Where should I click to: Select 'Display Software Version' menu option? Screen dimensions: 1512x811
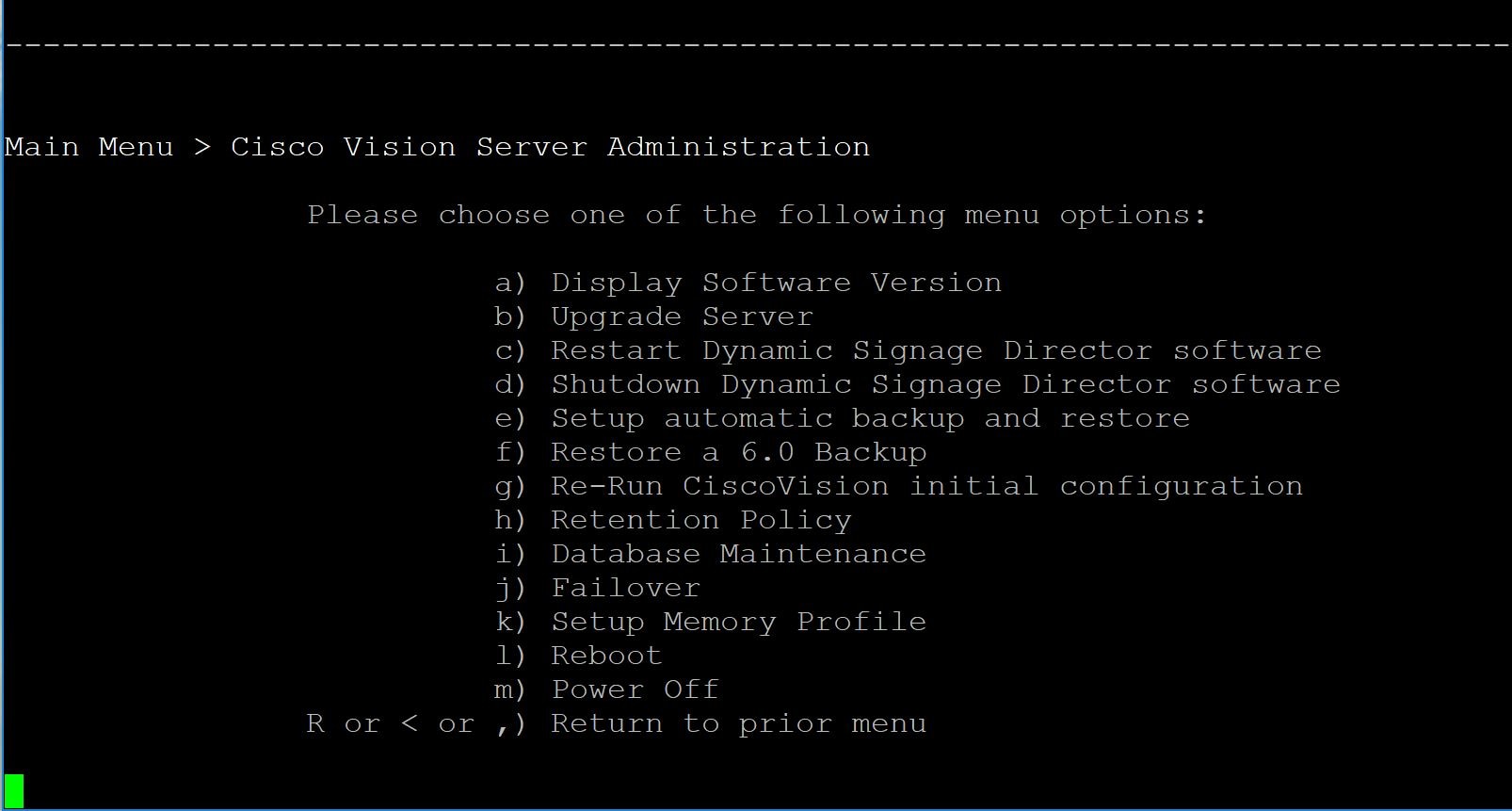click(748, 283)
